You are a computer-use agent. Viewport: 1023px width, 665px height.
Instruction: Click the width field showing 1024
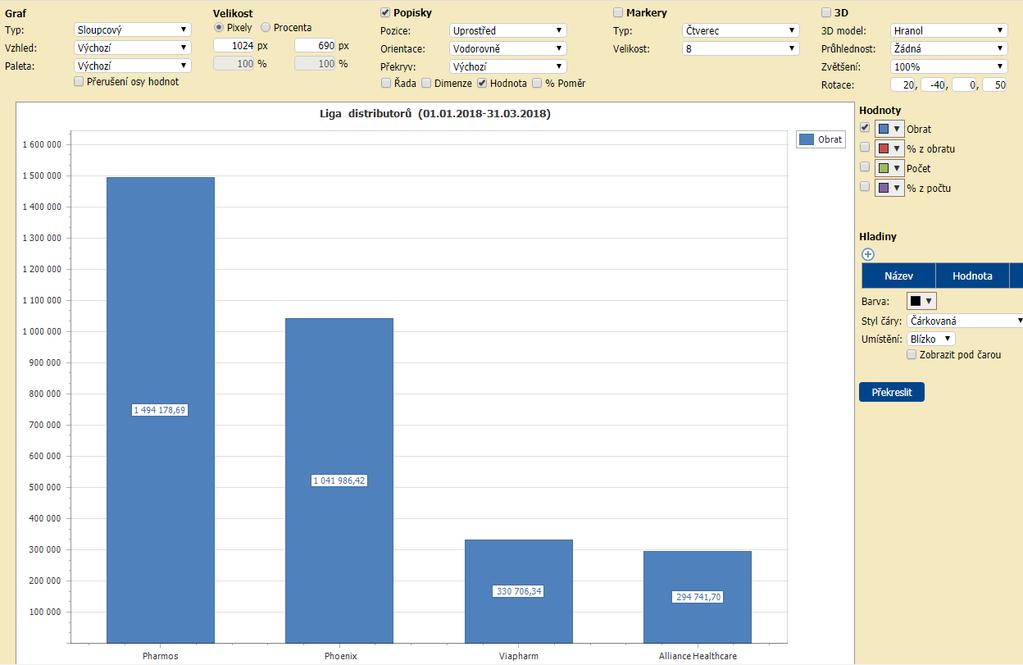(x=234, y=46)
